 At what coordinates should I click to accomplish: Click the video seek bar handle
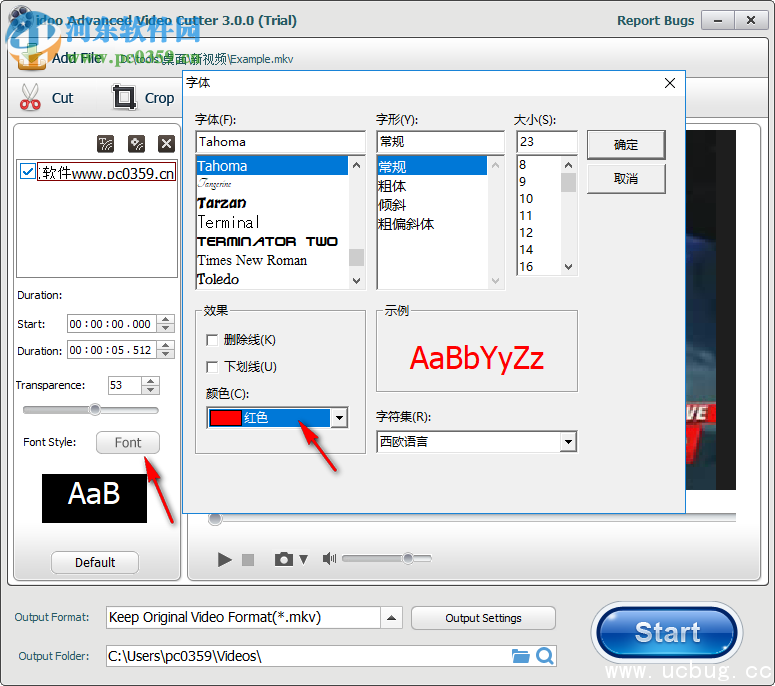(215, 519)
